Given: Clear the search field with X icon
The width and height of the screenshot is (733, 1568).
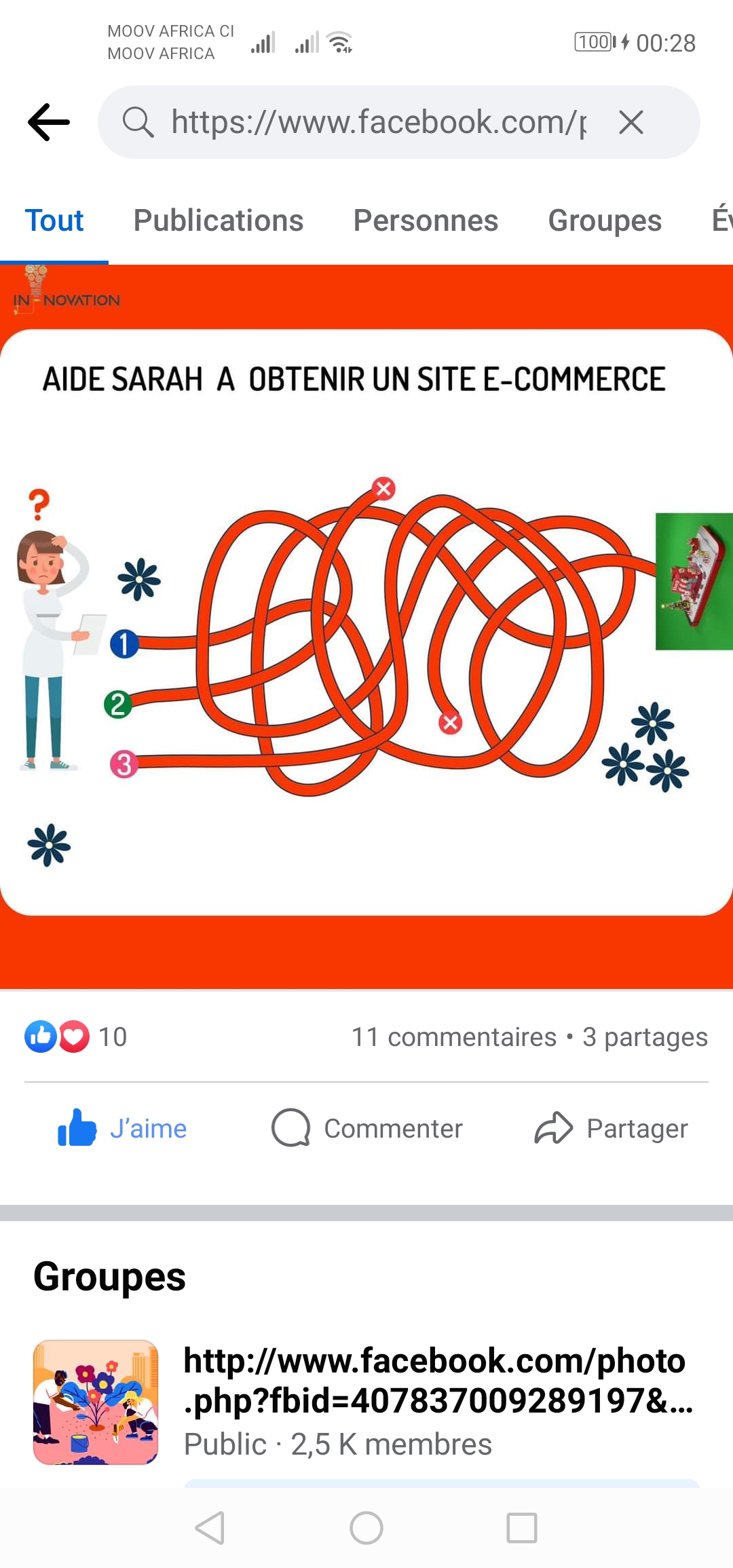Looking at the screenshot, I should click(x=631, y=122).
